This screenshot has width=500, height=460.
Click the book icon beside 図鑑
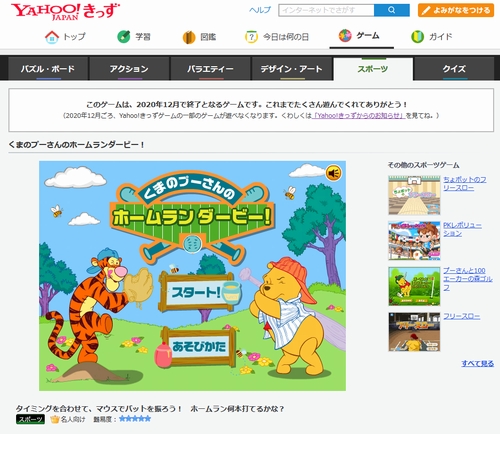189,37
